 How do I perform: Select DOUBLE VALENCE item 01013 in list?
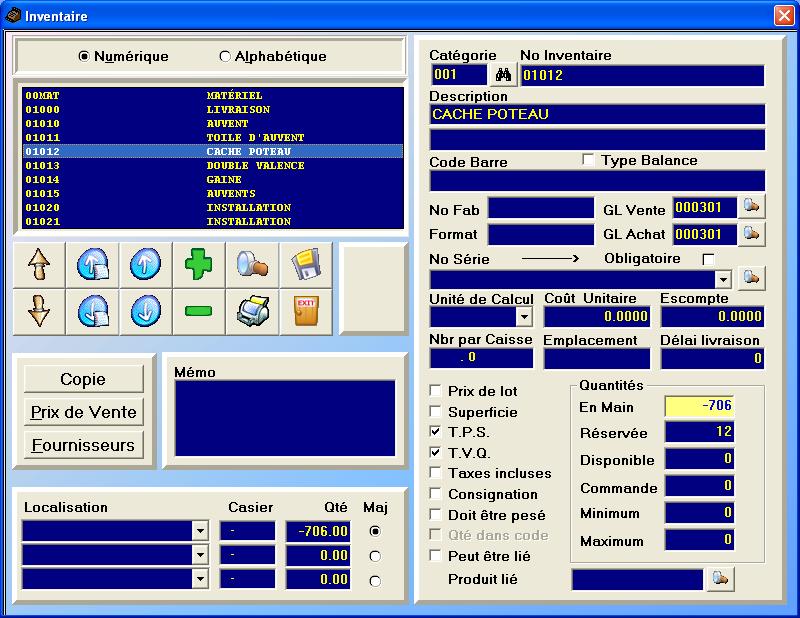212,165
